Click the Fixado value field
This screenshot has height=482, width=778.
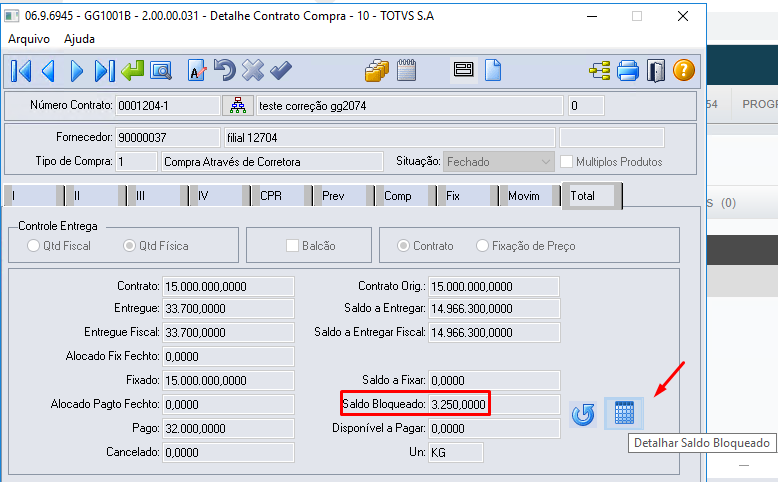point(228,381)
